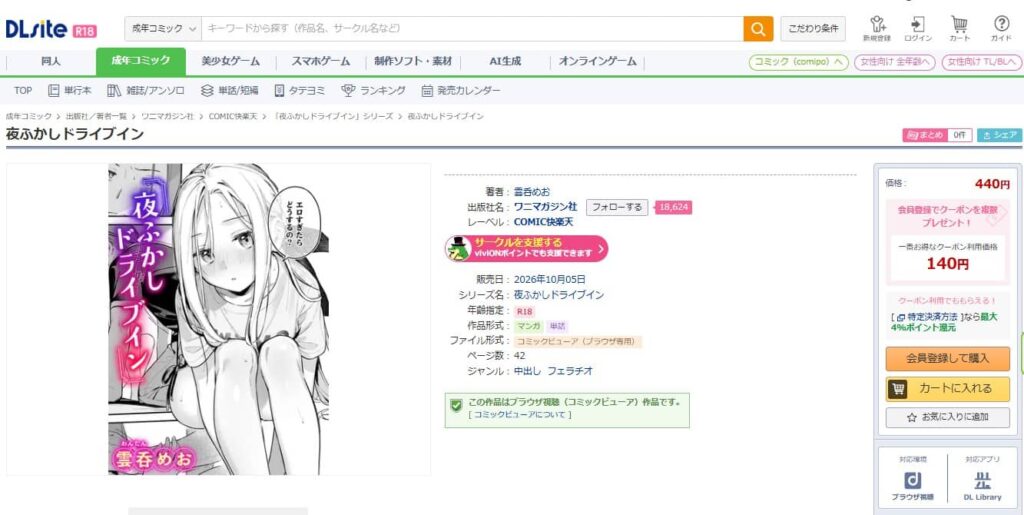This screenshot has width=1024, height=515.
Task: Switch to the AI生成 tab
Action: (505, 61)
